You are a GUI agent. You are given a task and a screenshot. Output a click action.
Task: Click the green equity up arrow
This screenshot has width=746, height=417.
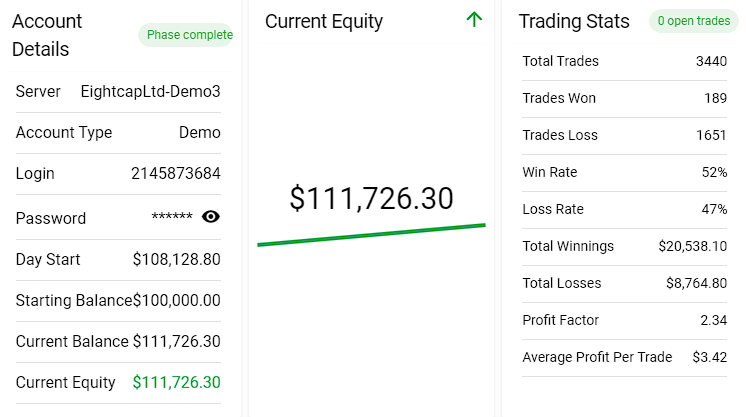474,19
